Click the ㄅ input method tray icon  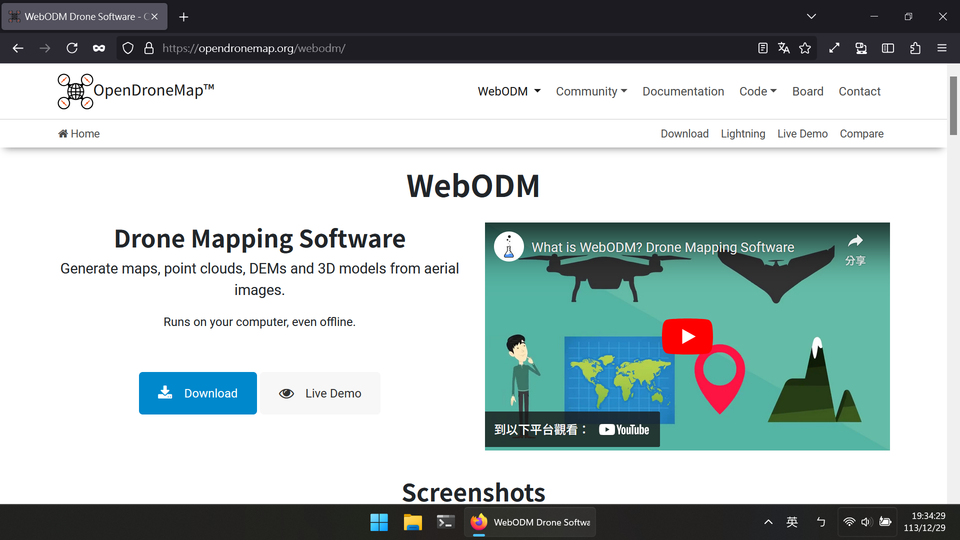(820, 522)
